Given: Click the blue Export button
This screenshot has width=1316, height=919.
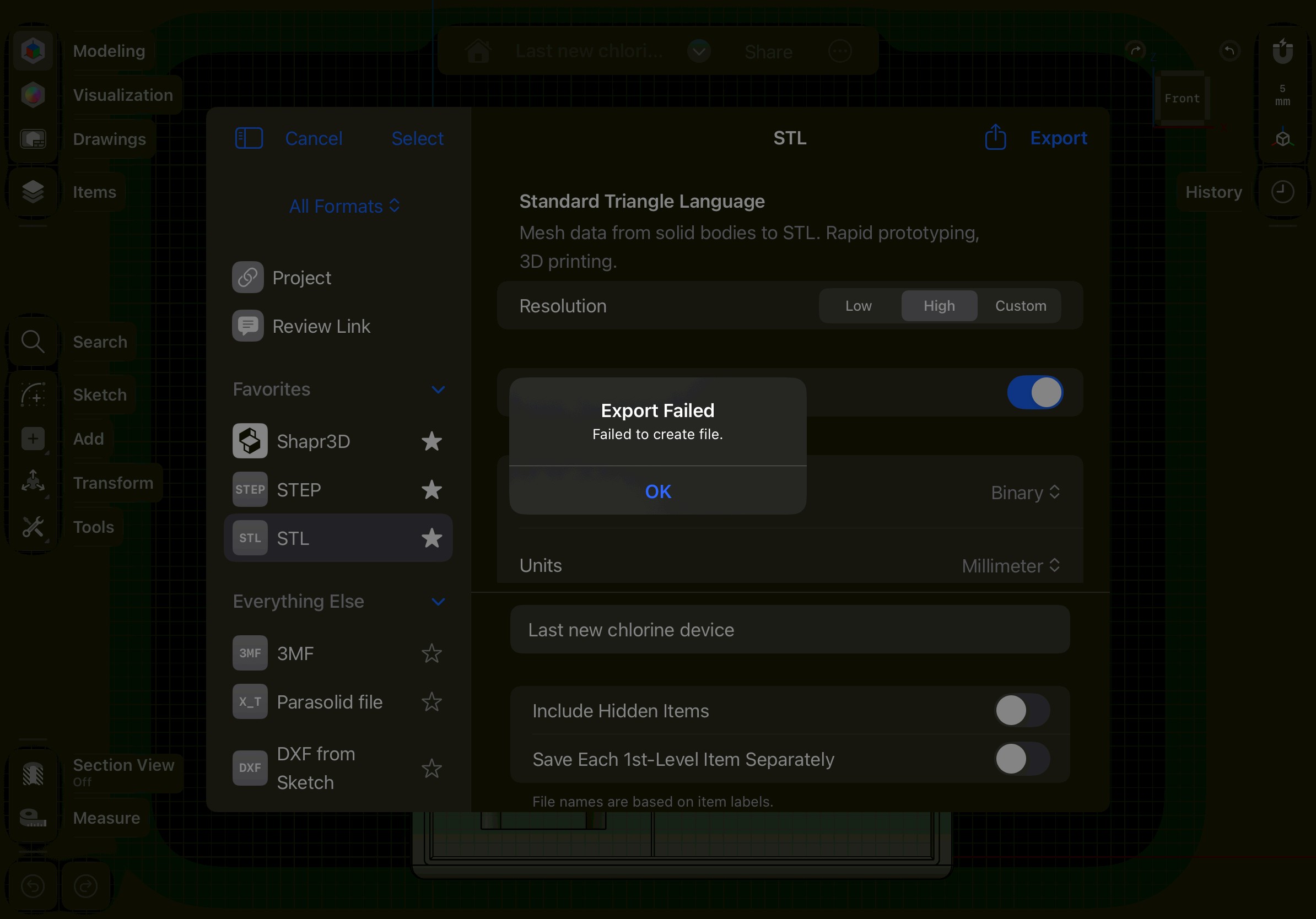Looking at the screenshot, I should [1058, 138].
